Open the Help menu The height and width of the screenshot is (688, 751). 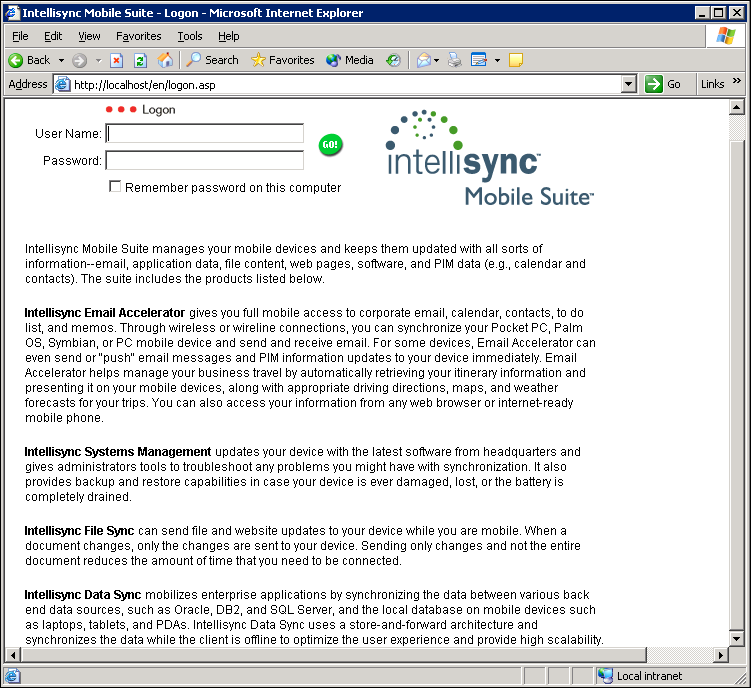point(229,36)
